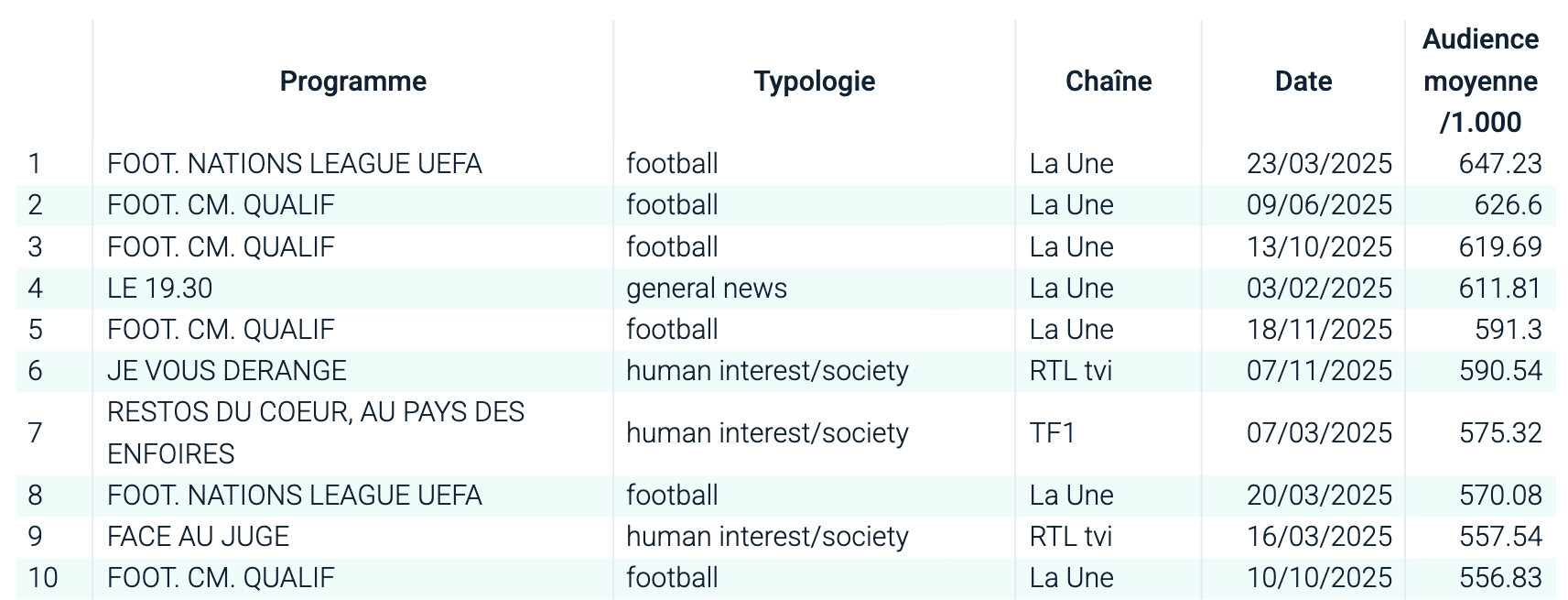Select the FACE AU JUGE programme cell
This screenshot has height=600, width=1568.
point(198,537)
